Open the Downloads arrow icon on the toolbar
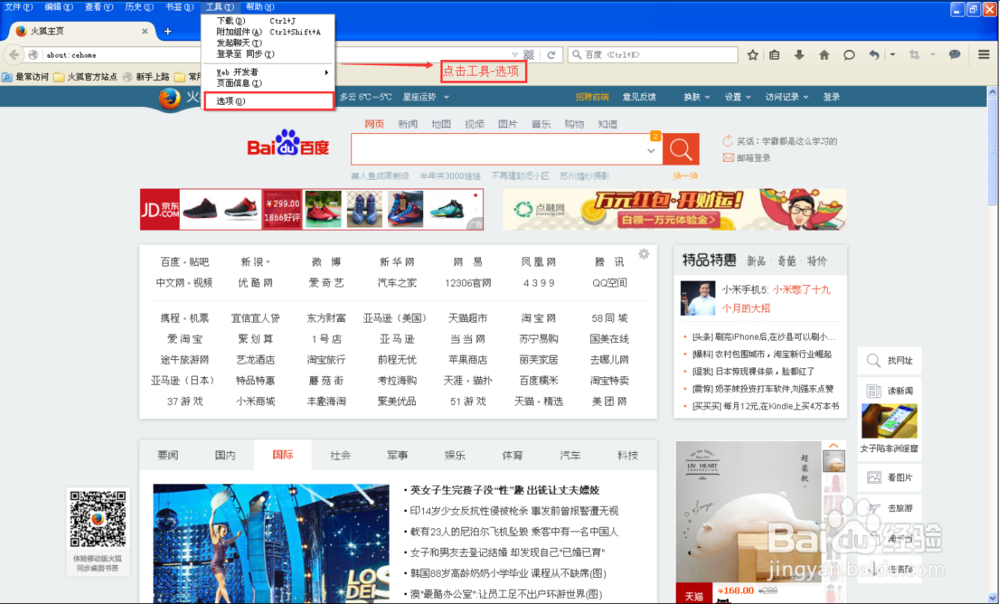1000x604 pixels. (800, 54)
